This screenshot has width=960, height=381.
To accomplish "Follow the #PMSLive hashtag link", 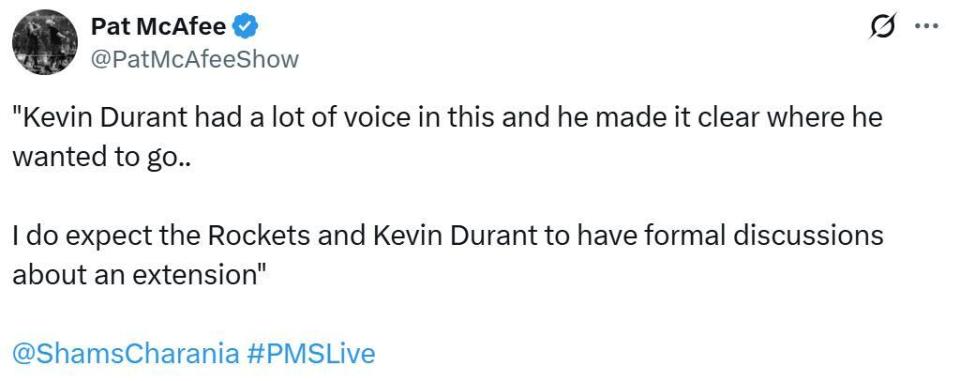I will (x=310, y=353).
